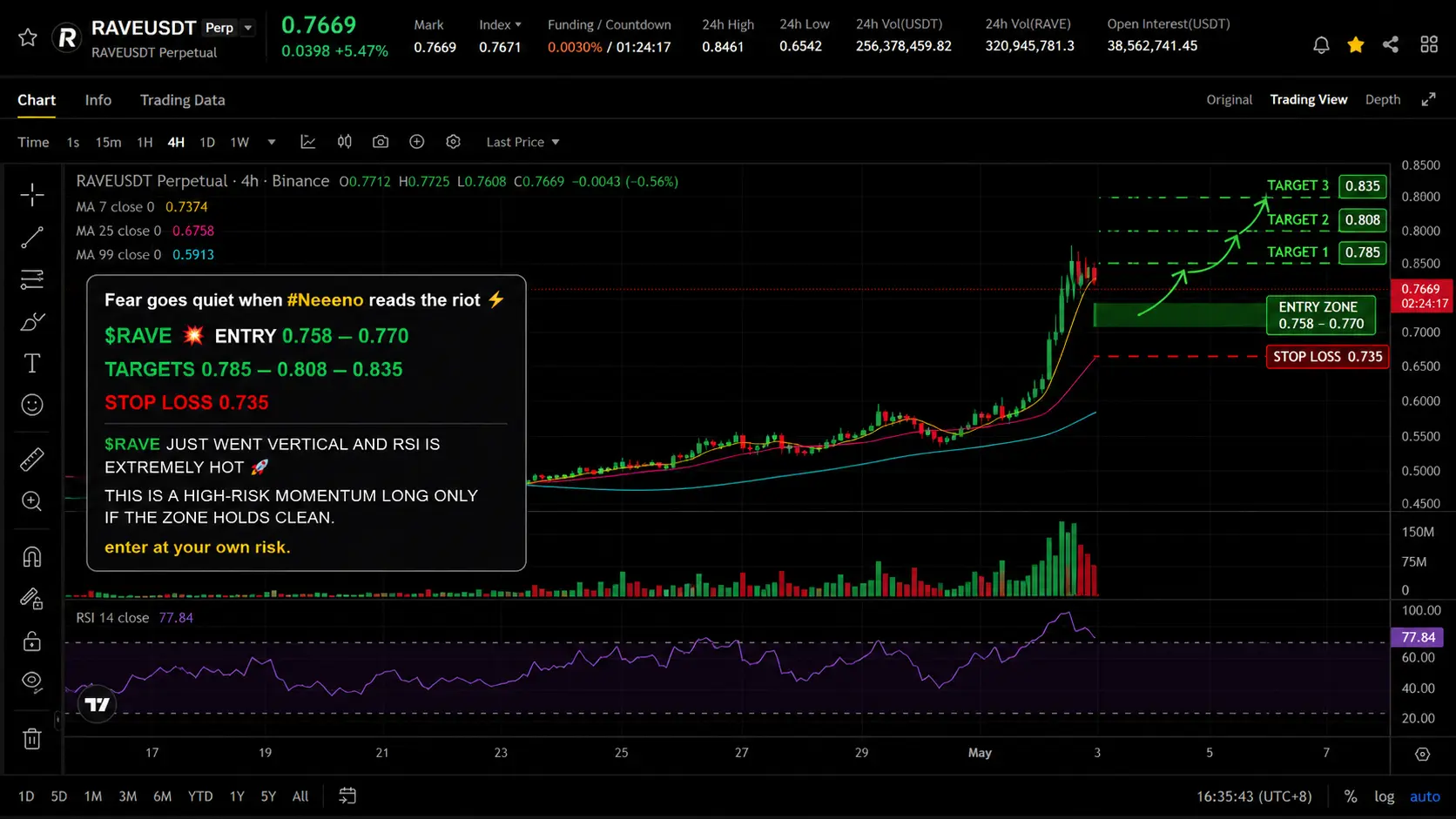Expand the RAVEUSDT Perp pair dropdown
This screenshot has height=819, width=1456.
click(x=248, y=28)
